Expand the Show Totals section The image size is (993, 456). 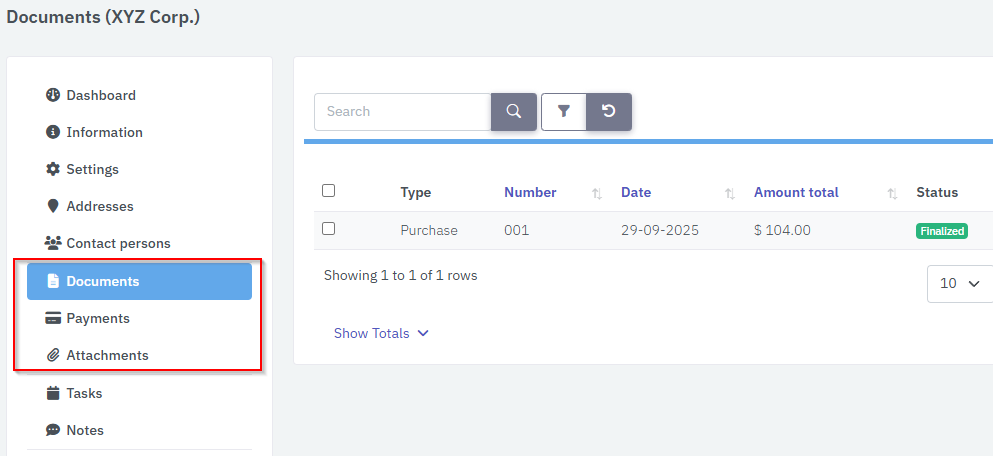381,333
